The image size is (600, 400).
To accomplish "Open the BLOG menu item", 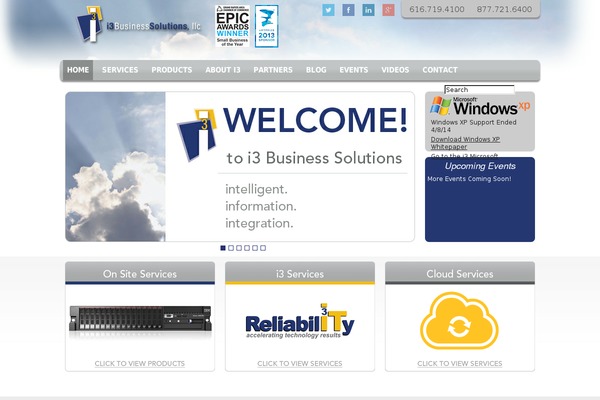I will click(316, 70).
